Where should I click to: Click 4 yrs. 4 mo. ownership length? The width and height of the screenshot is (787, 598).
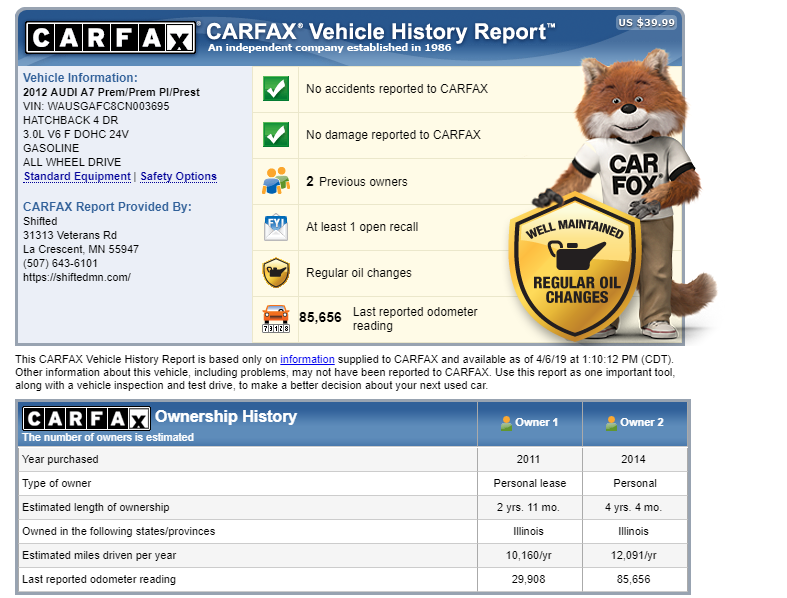coord(633,507)
